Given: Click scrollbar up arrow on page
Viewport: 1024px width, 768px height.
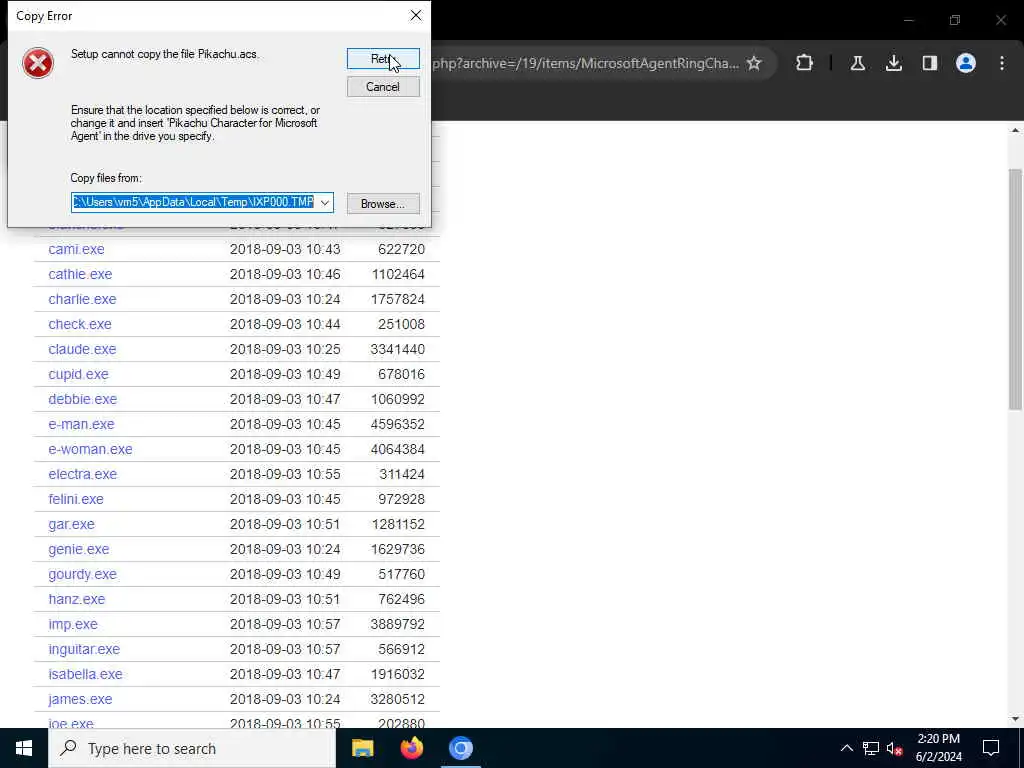Looking at the screenshot, I should 1015,131.
